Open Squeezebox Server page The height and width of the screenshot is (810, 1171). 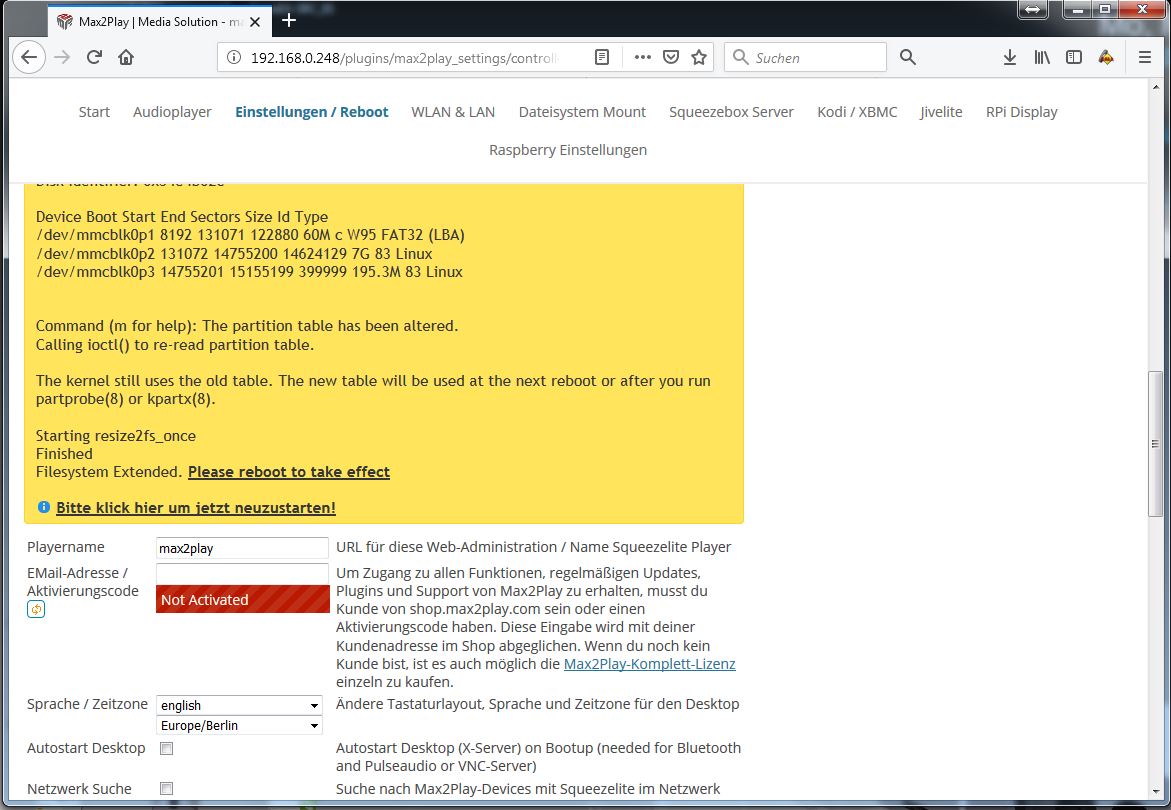click(x=731, y=112)
